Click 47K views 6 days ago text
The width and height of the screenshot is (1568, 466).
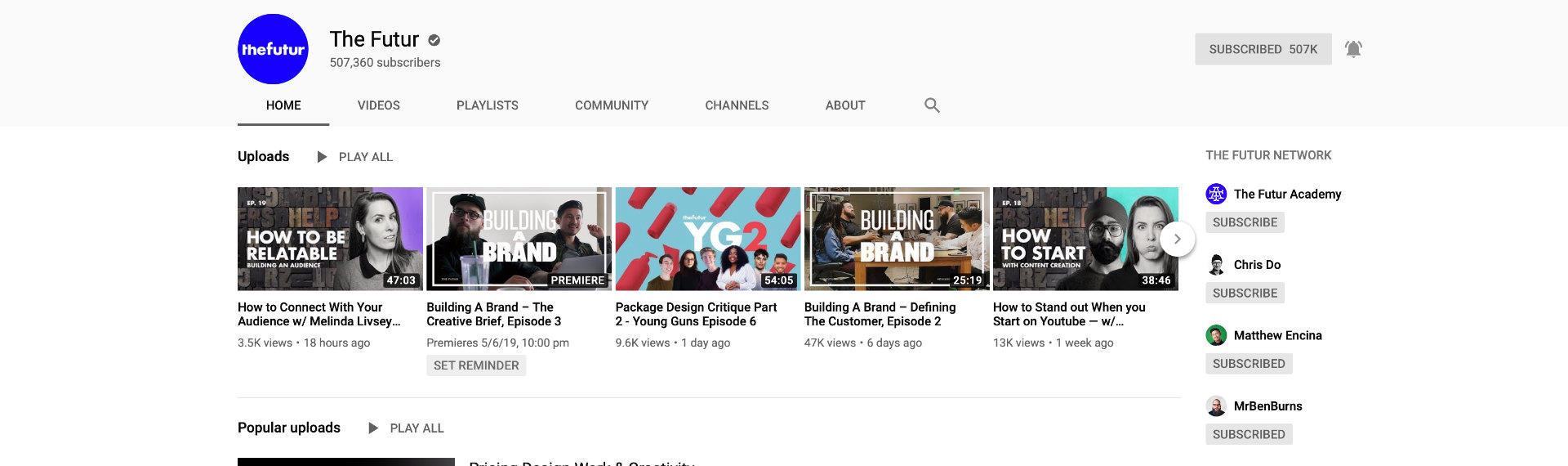(863, 343)
